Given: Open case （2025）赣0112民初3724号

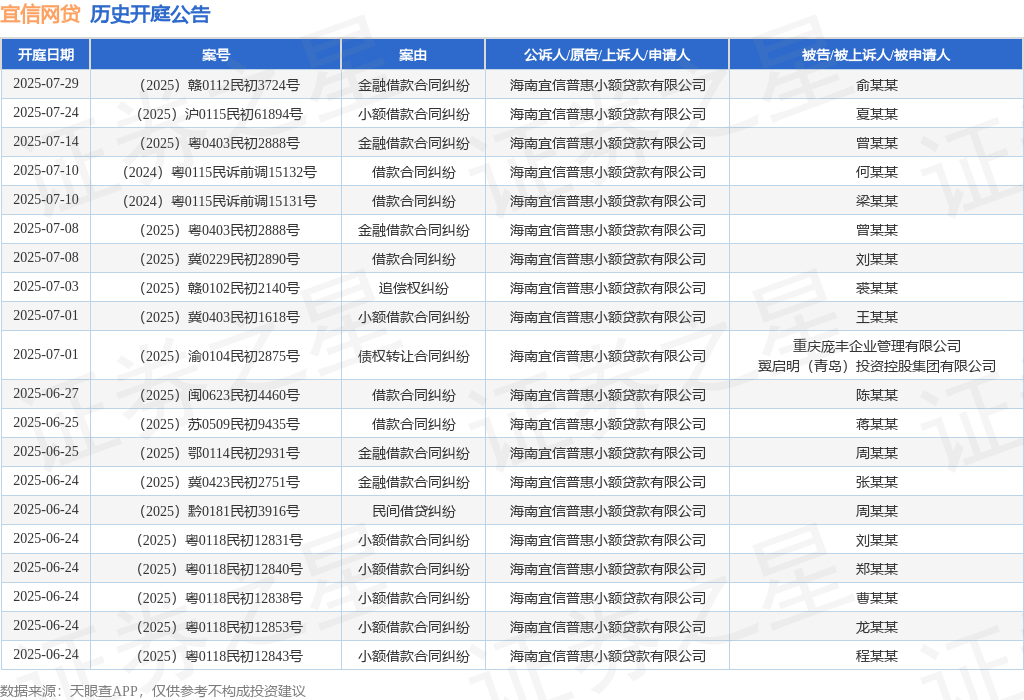Looking at the screenshot, I should tap(216, 85).
